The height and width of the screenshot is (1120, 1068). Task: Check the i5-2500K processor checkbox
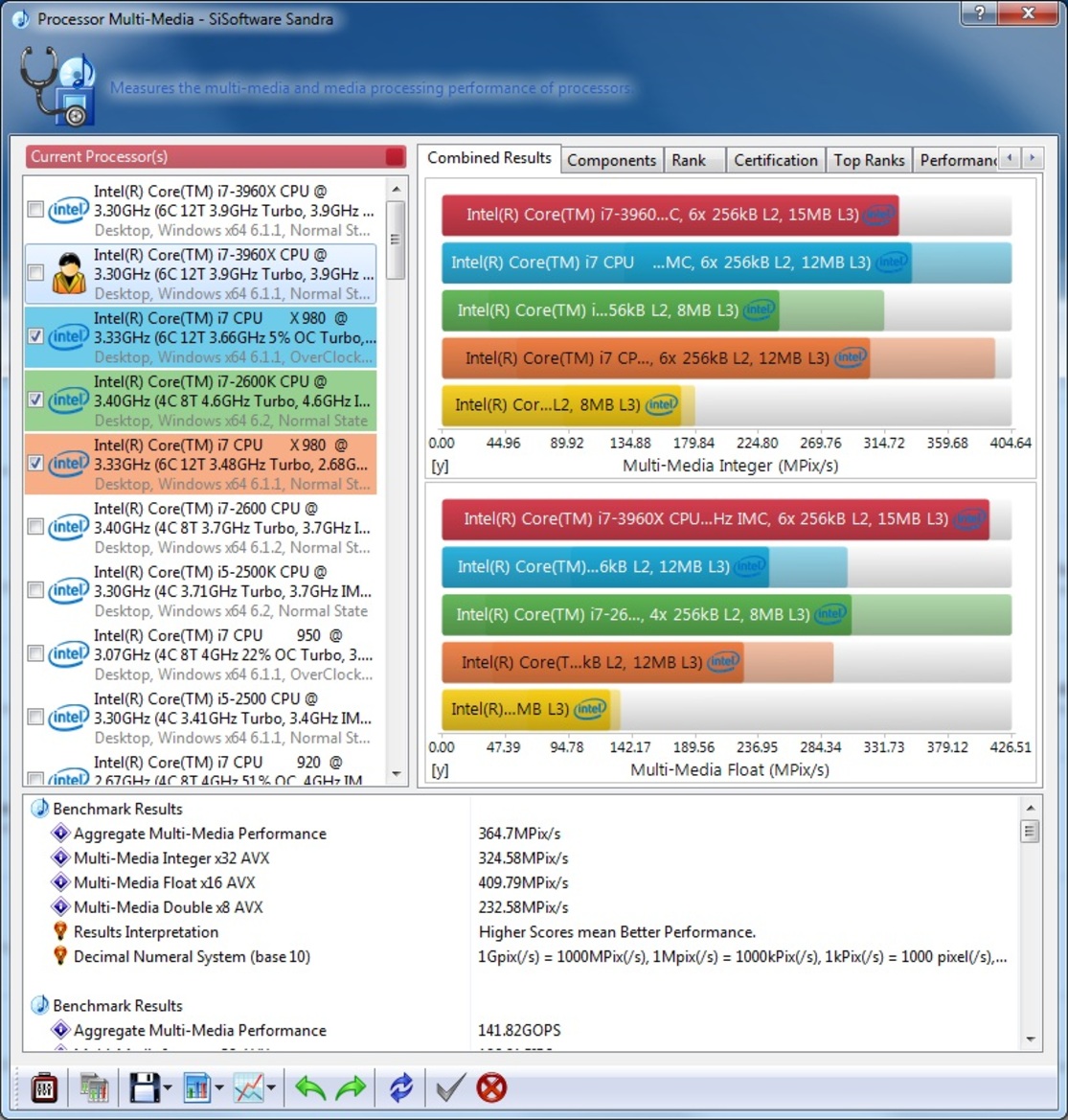35,590
